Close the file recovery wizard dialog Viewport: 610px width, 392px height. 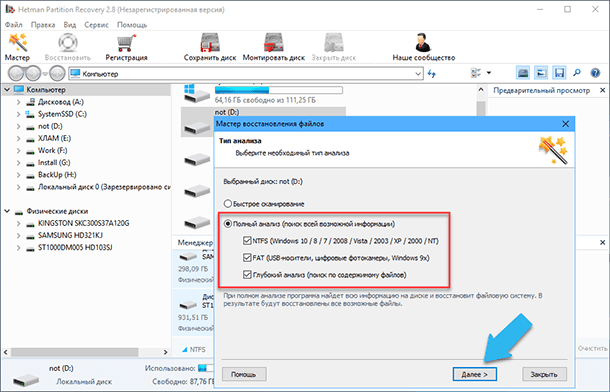(x=565, y=124)
